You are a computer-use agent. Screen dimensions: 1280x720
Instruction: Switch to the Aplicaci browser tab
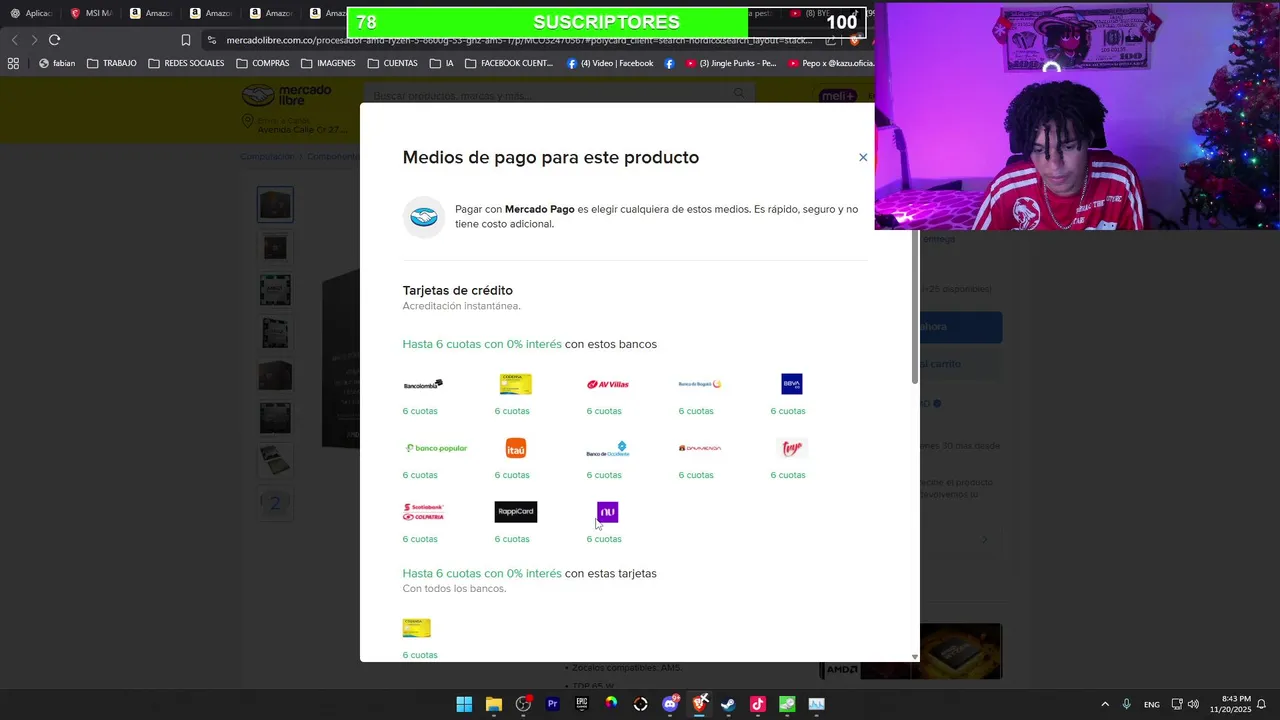31,13
